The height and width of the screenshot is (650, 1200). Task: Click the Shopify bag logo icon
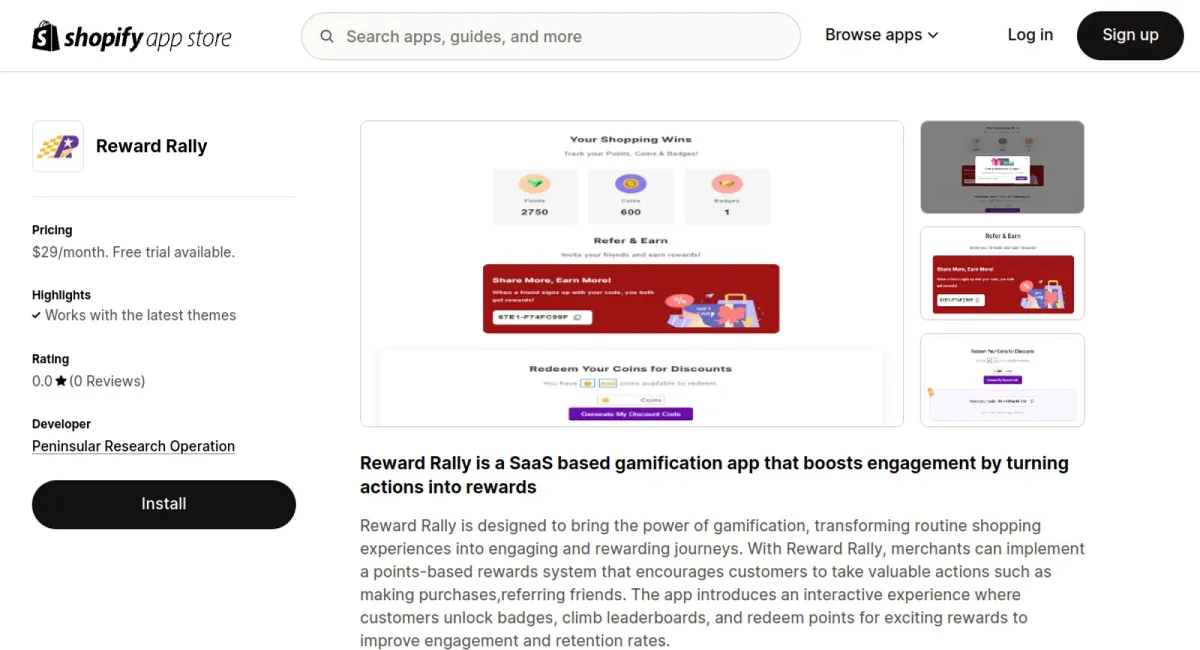(x=46, y=37)
